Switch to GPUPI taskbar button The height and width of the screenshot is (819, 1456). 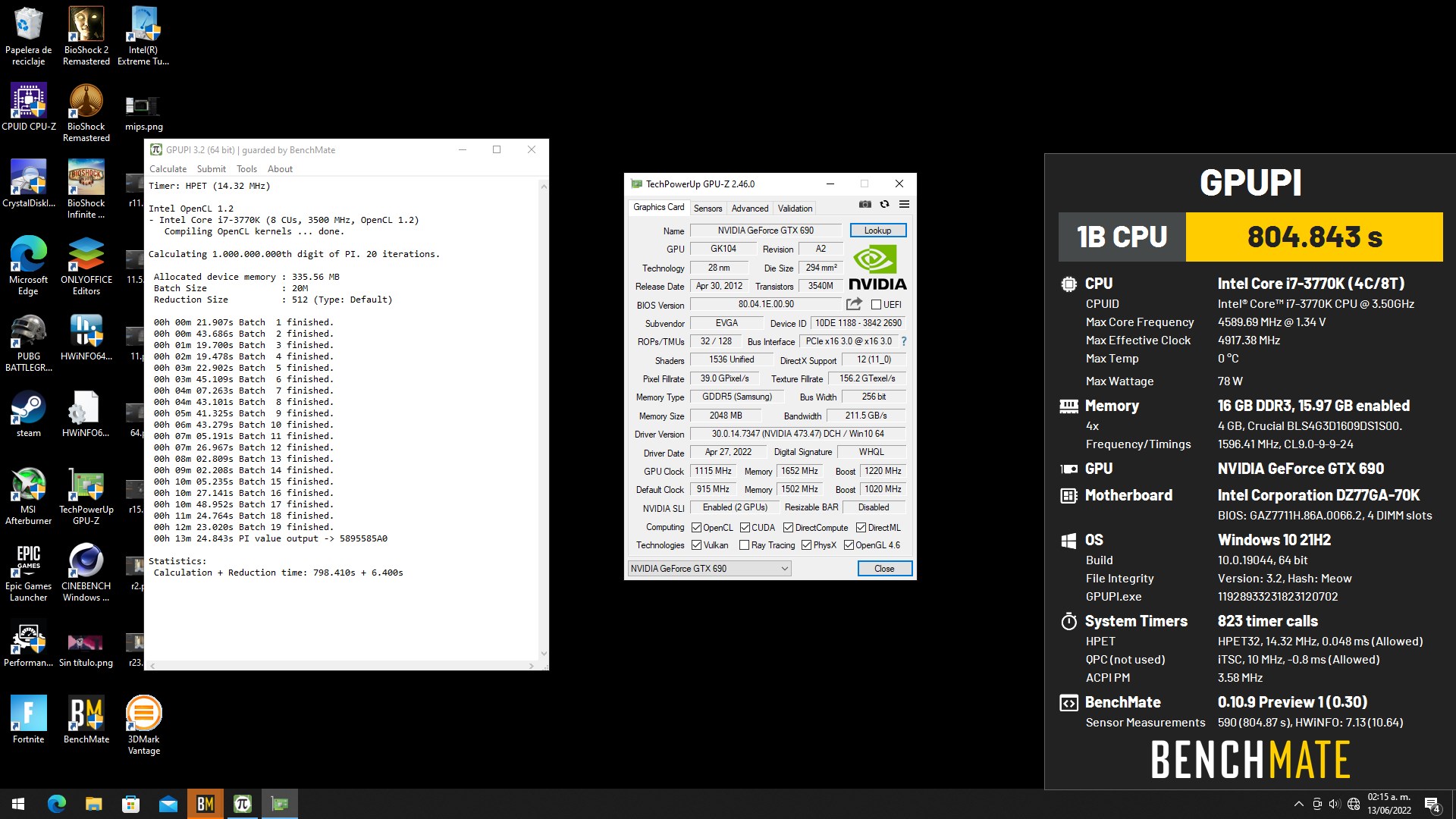point(242,804)
